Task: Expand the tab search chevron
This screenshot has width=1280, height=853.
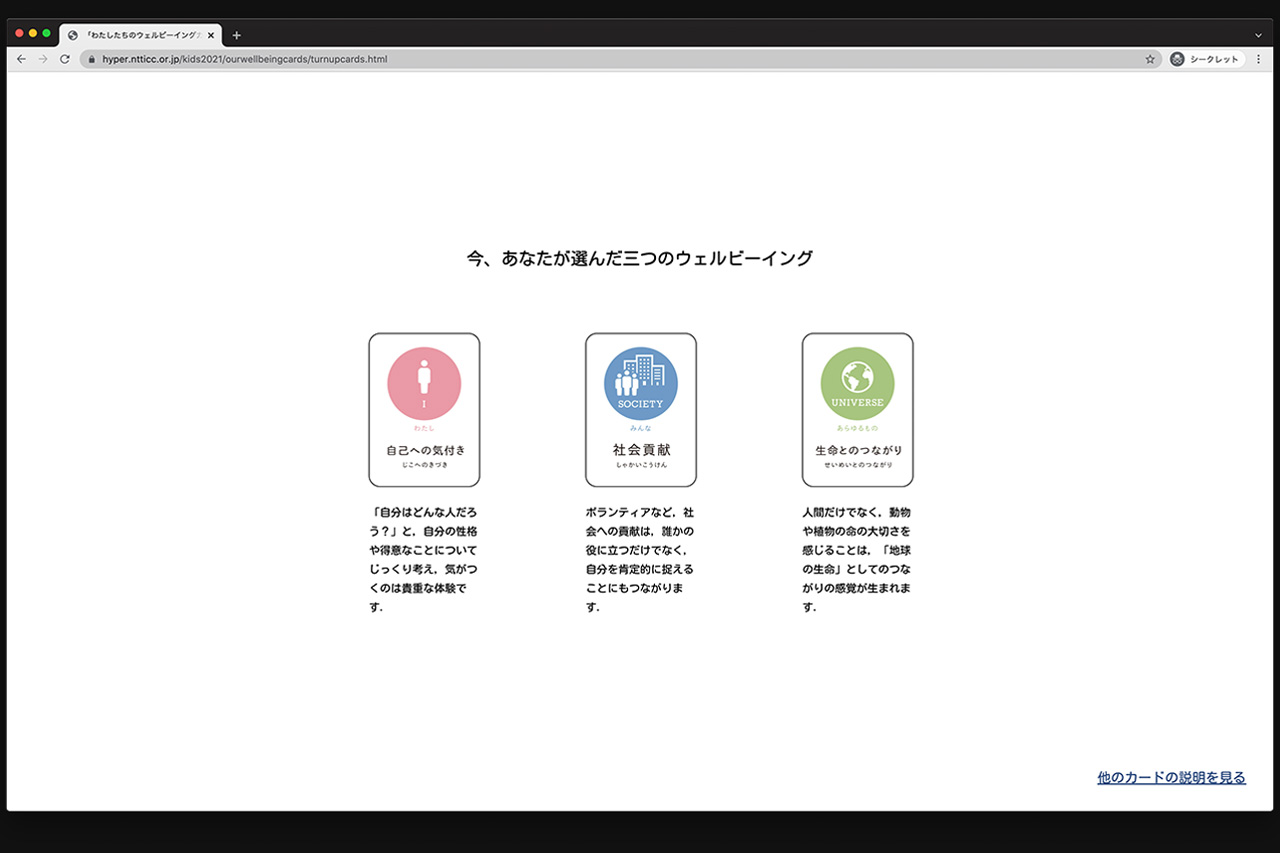Action: [1258, 35]
